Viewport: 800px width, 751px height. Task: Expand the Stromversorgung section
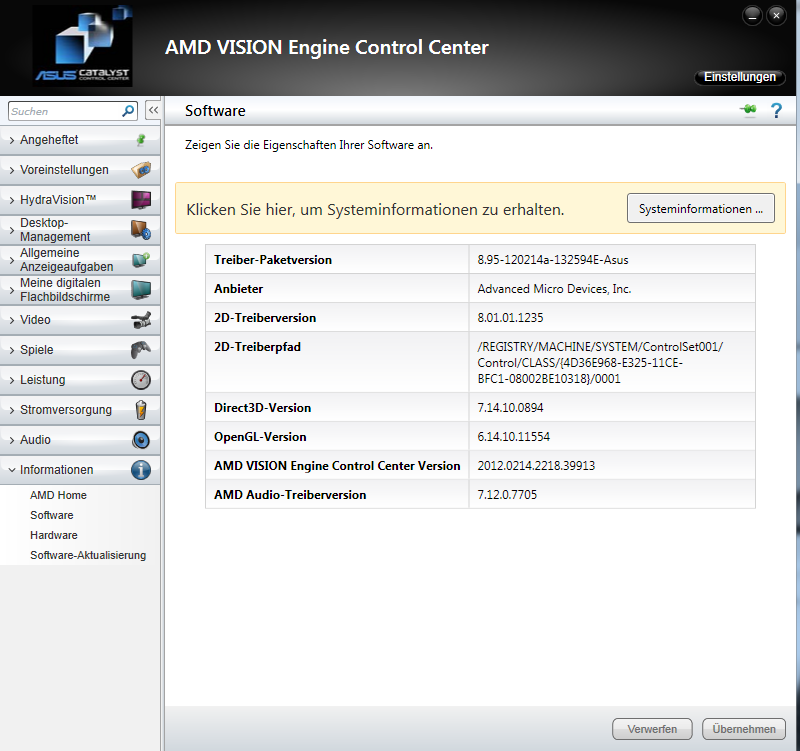pos(81,410)
